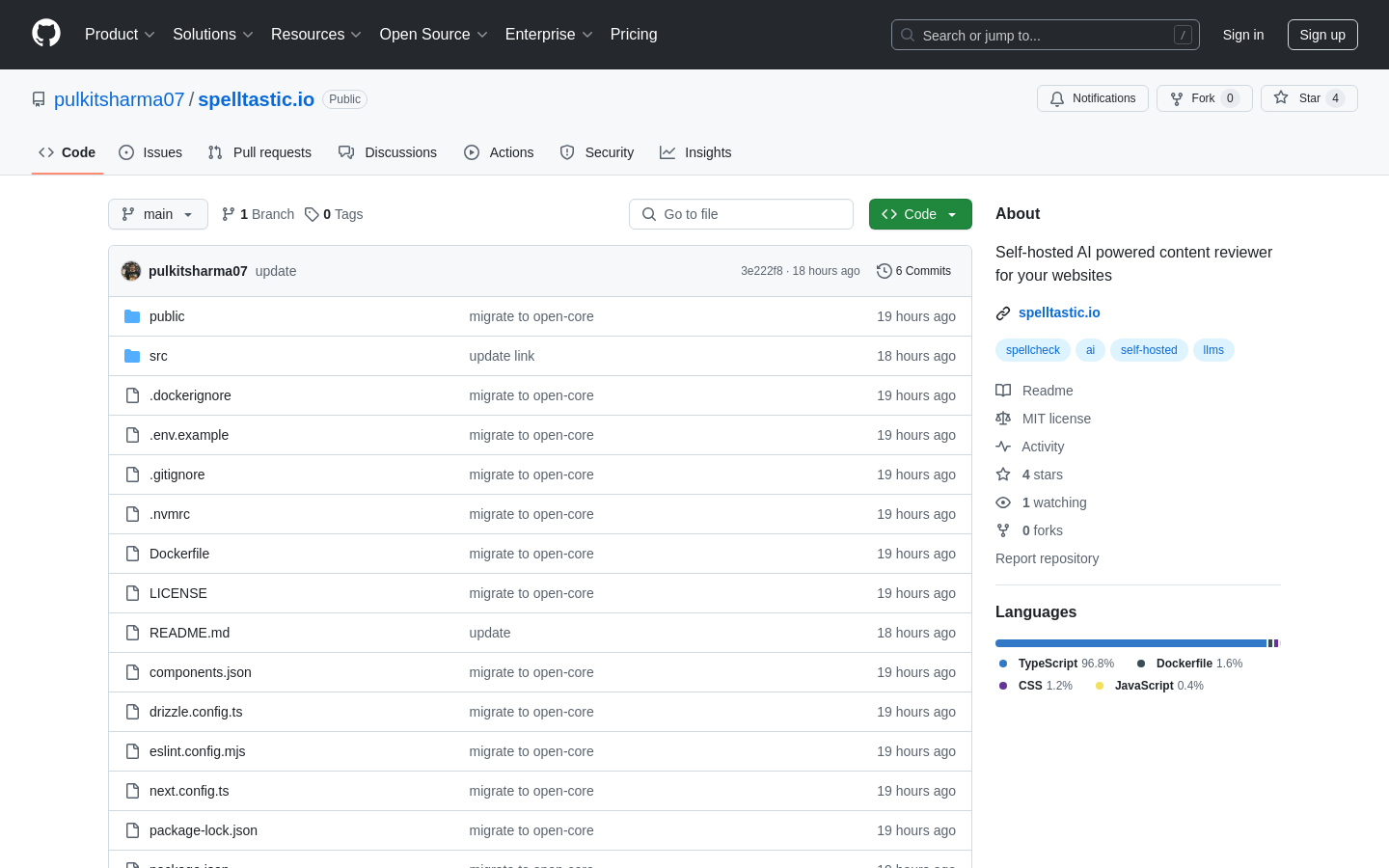Screen dimensions: 1389x868
Task: Click Sign in
Action: 1243,35
